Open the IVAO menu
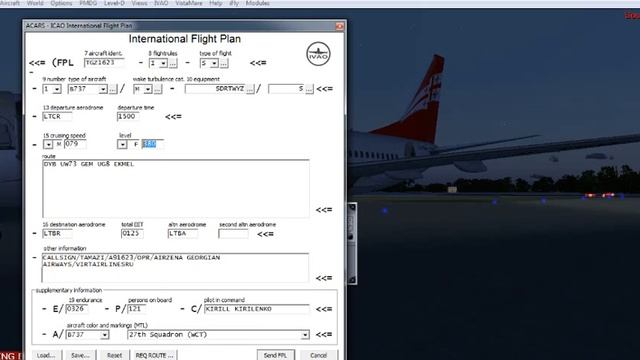Image resolution: width=640 pixels, height=360 pixels. click(x=161, y=3)
